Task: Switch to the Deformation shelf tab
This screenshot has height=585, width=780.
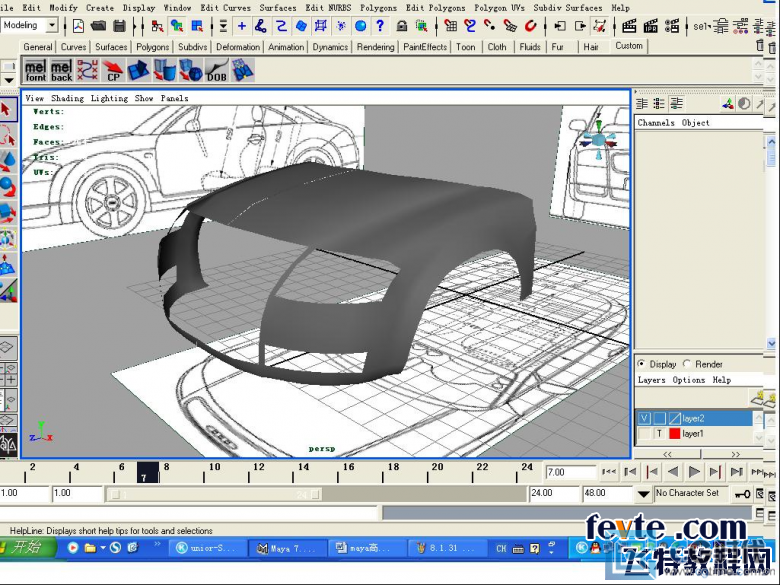Action: [238, 47]
